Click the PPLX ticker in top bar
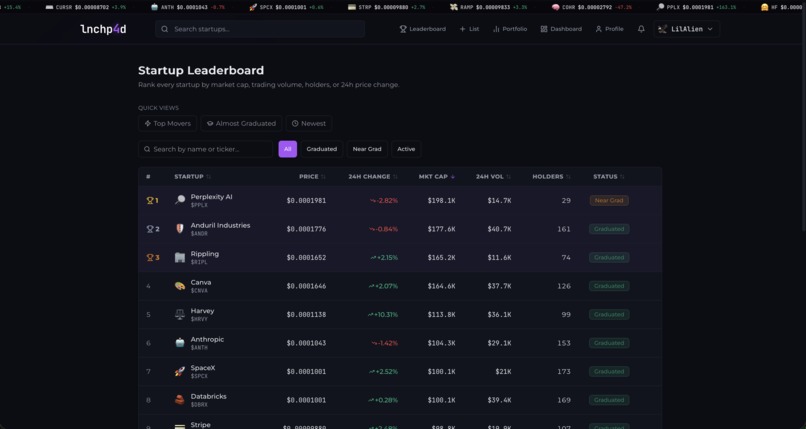This screenshot has width=806, height=429. click(x=696, y=7)
